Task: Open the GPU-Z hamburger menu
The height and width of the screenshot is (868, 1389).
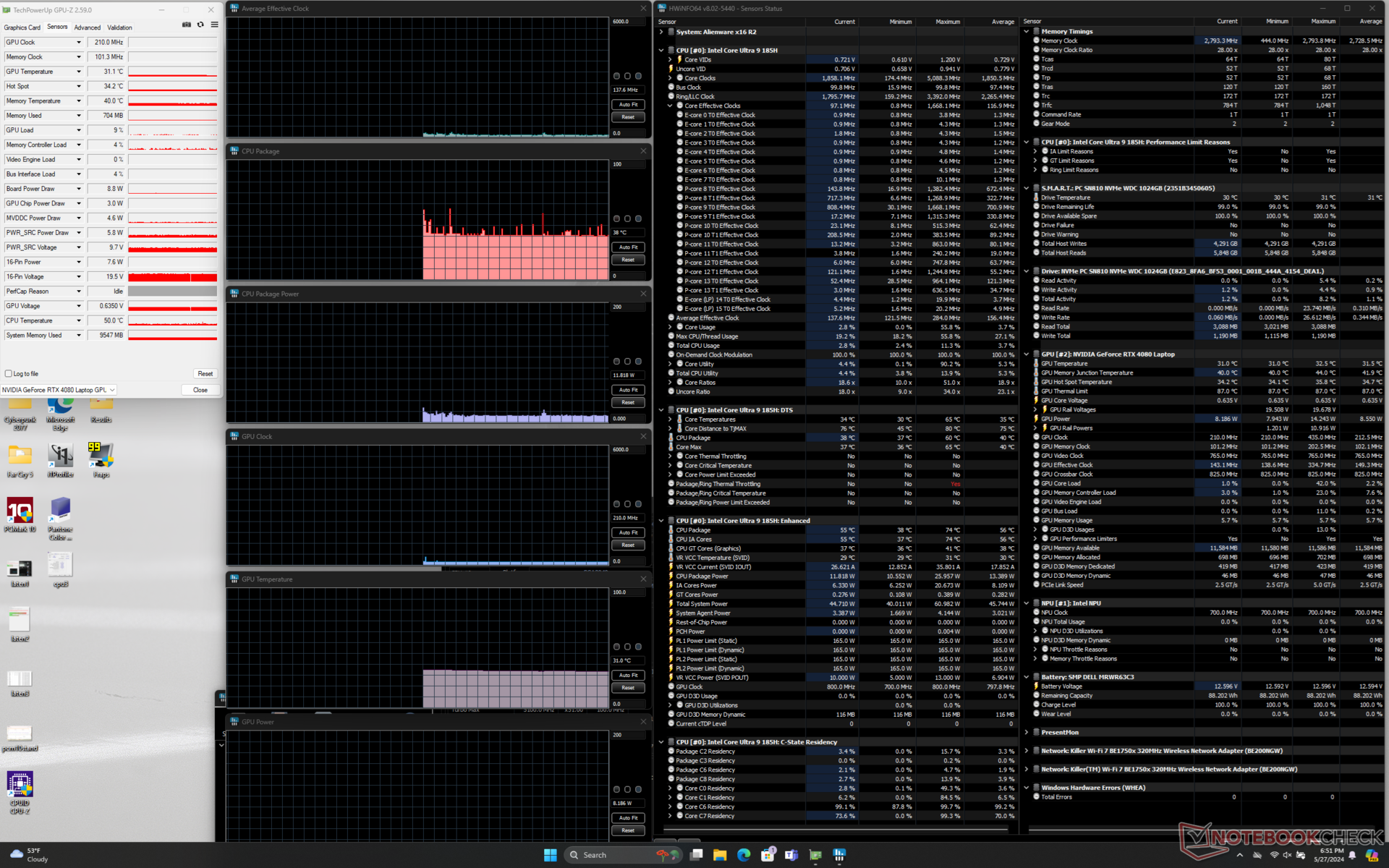Action: (x=214, y=25)
